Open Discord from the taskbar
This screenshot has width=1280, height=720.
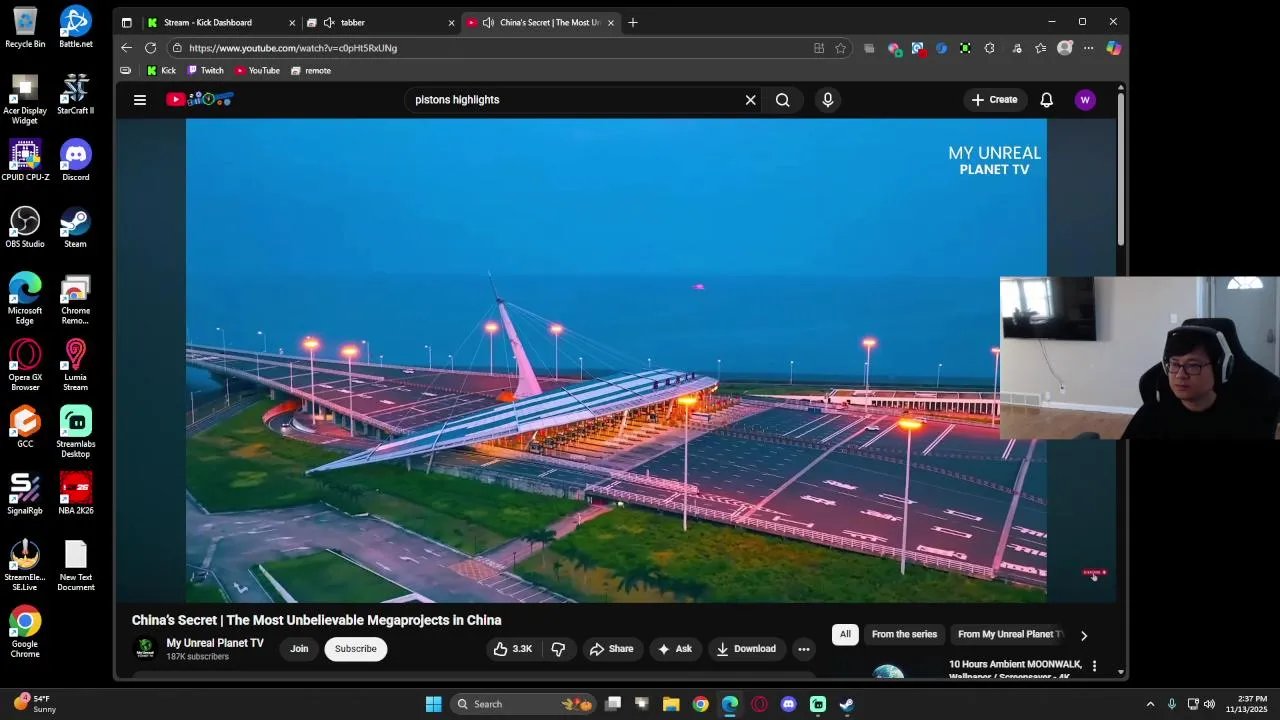click(789, 704)
